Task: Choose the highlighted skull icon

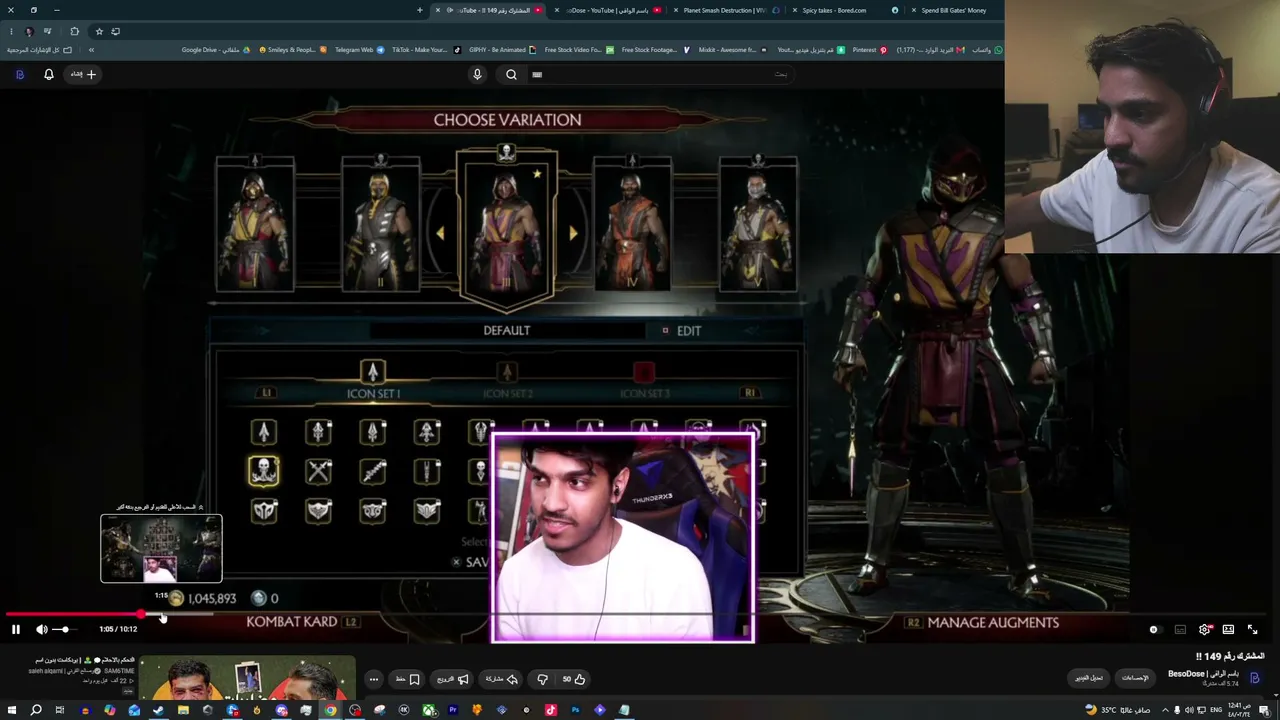Action: [x=264, y=471]
